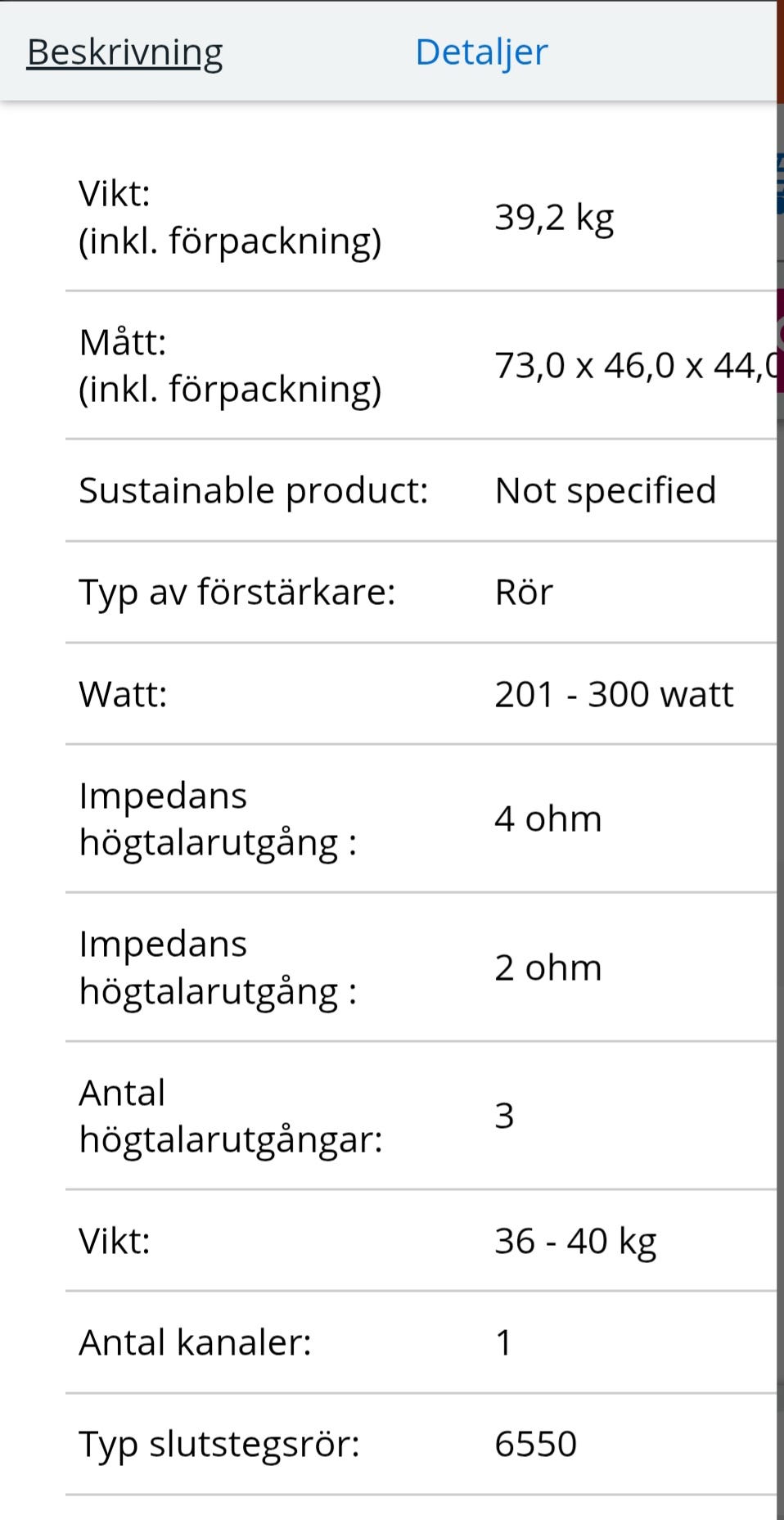Click the Typ slutstegsrör label
The width and height of the screenshot is (784, 1520).
(x=219, y=1444)
